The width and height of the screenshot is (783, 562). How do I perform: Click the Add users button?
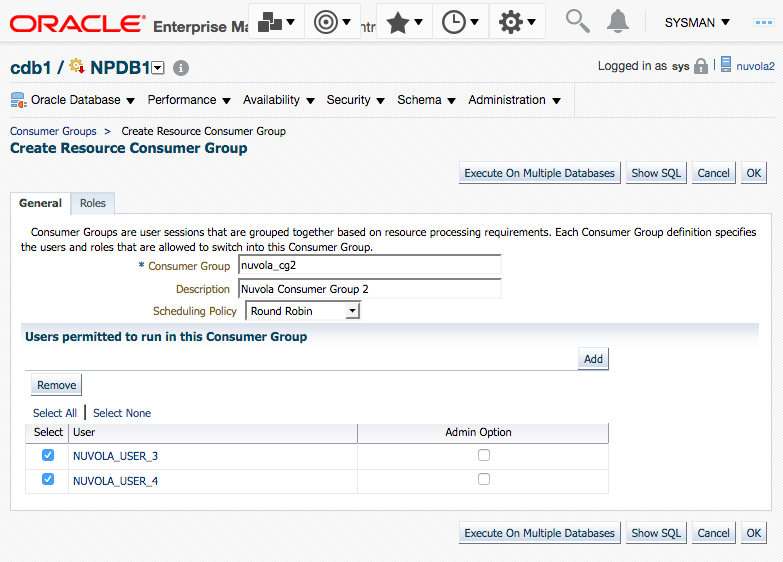coord(593,359)
